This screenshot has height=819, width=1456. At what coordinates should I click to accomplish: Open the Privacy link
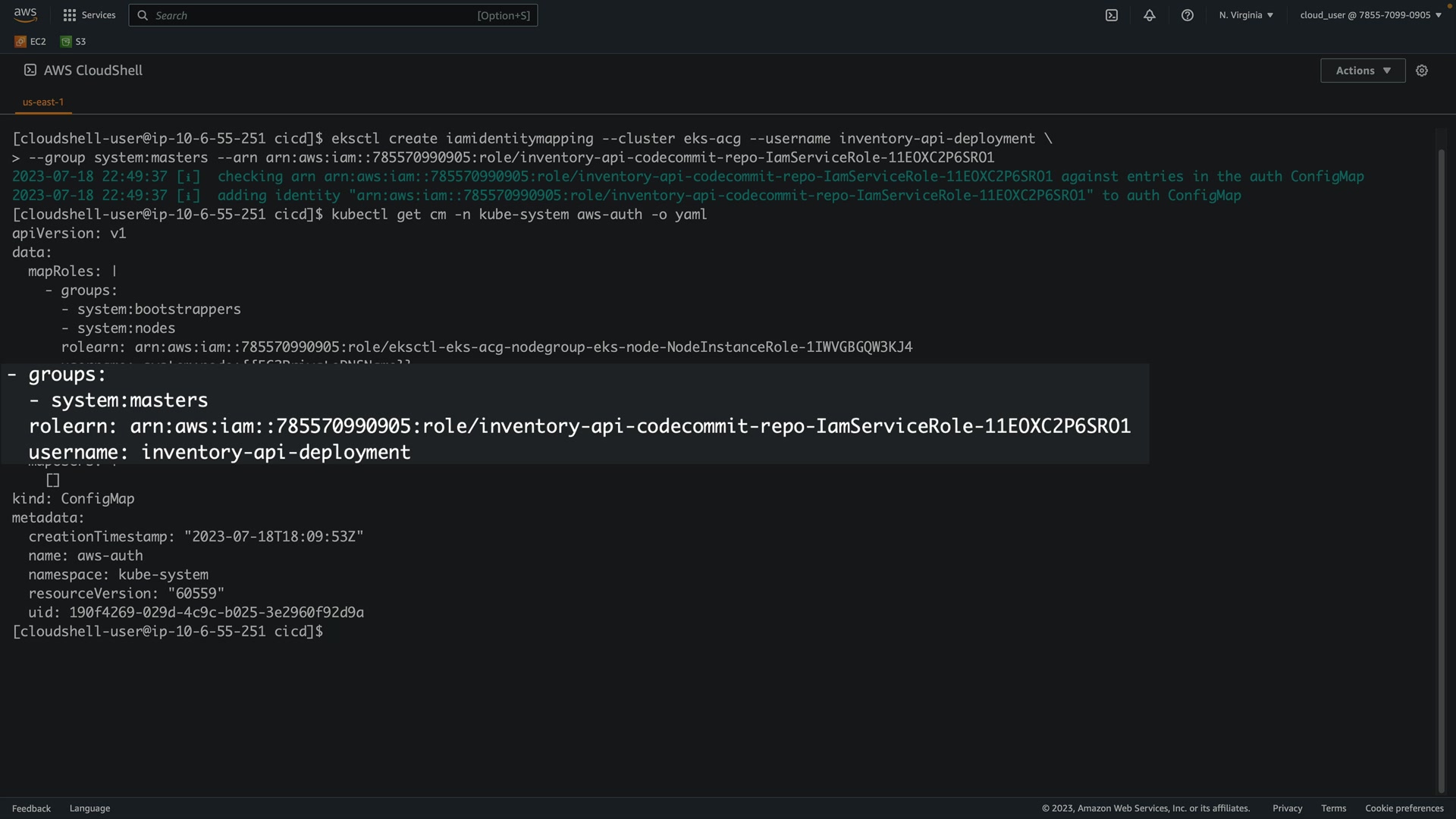pos(1287,808)
